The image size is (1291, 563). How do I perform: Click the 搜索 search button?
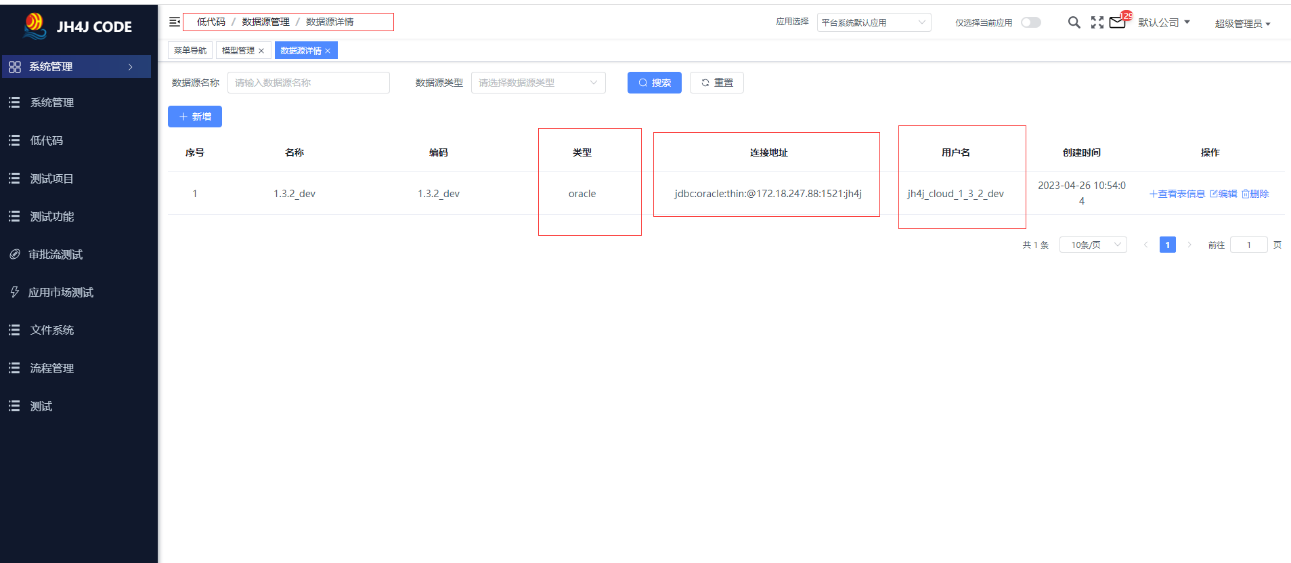coord(655,83)
